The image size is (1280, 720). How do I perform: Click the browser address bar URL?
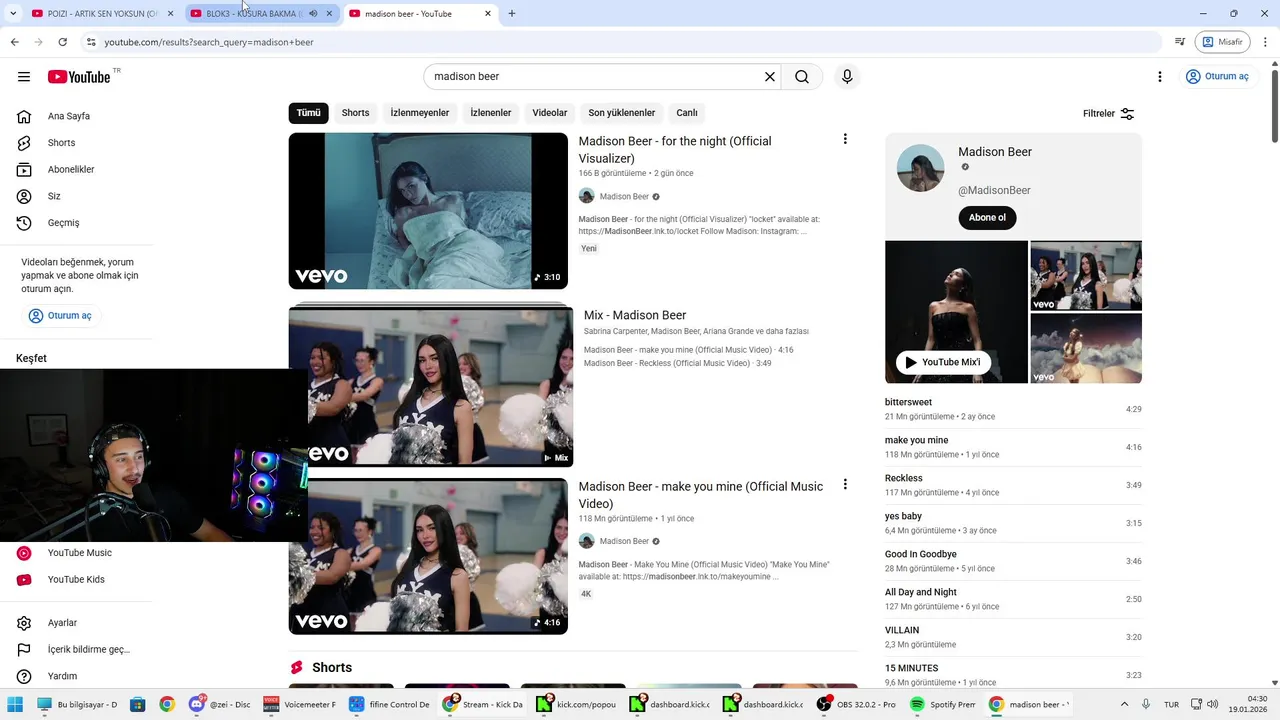click(209, 42)
